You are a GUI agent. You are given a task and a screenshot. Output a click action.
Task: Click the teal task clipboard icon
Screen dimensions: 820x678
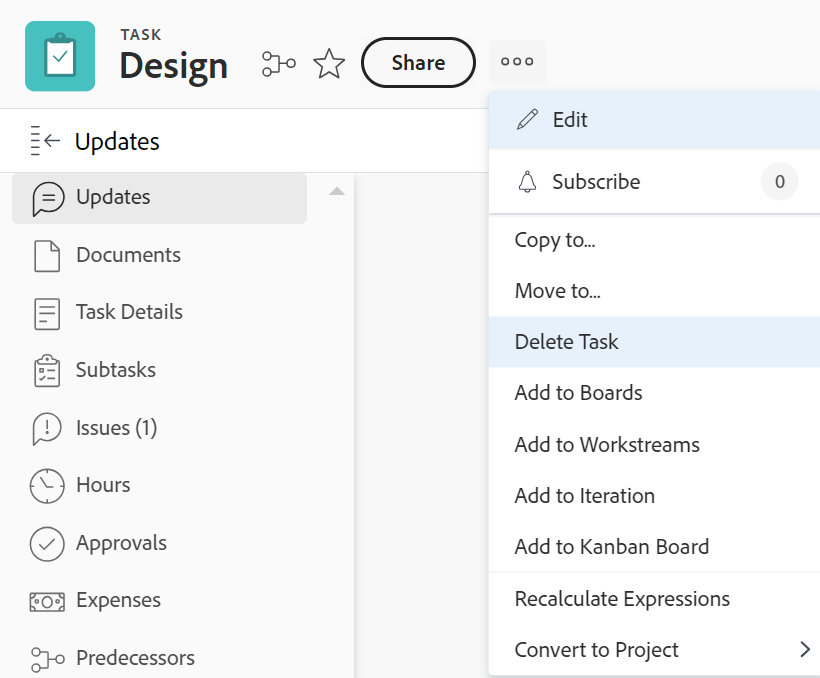pos(60,56)
